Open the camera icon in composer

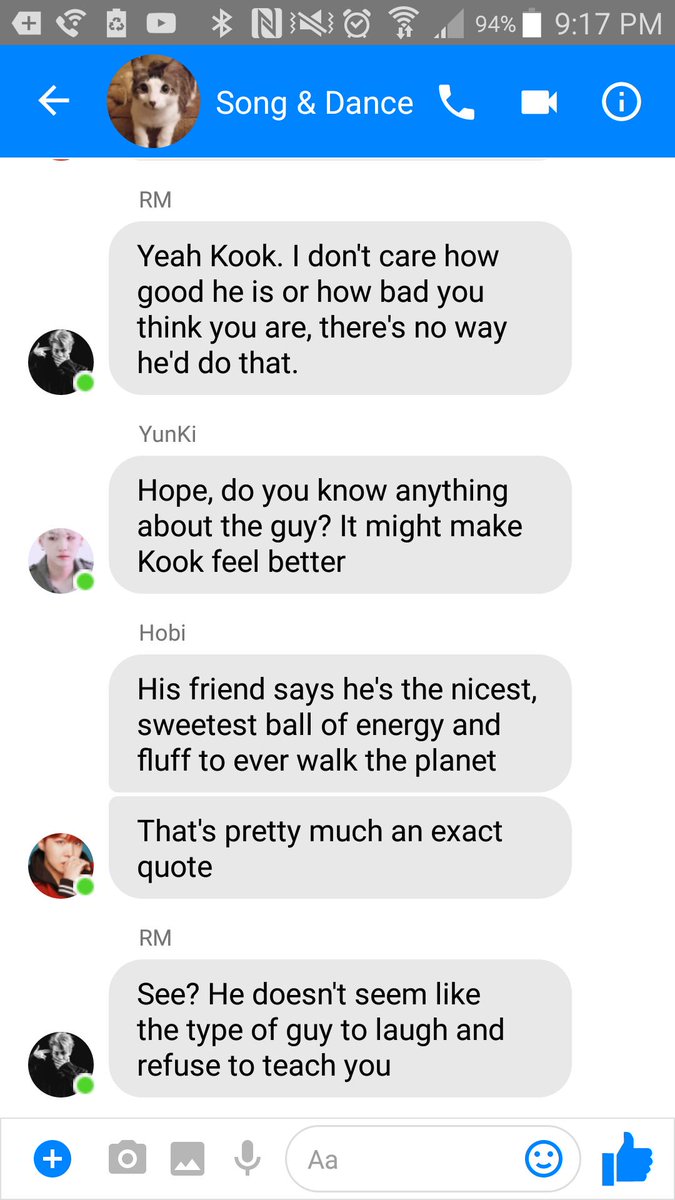pyautogui.click(x=126, y=1159)
